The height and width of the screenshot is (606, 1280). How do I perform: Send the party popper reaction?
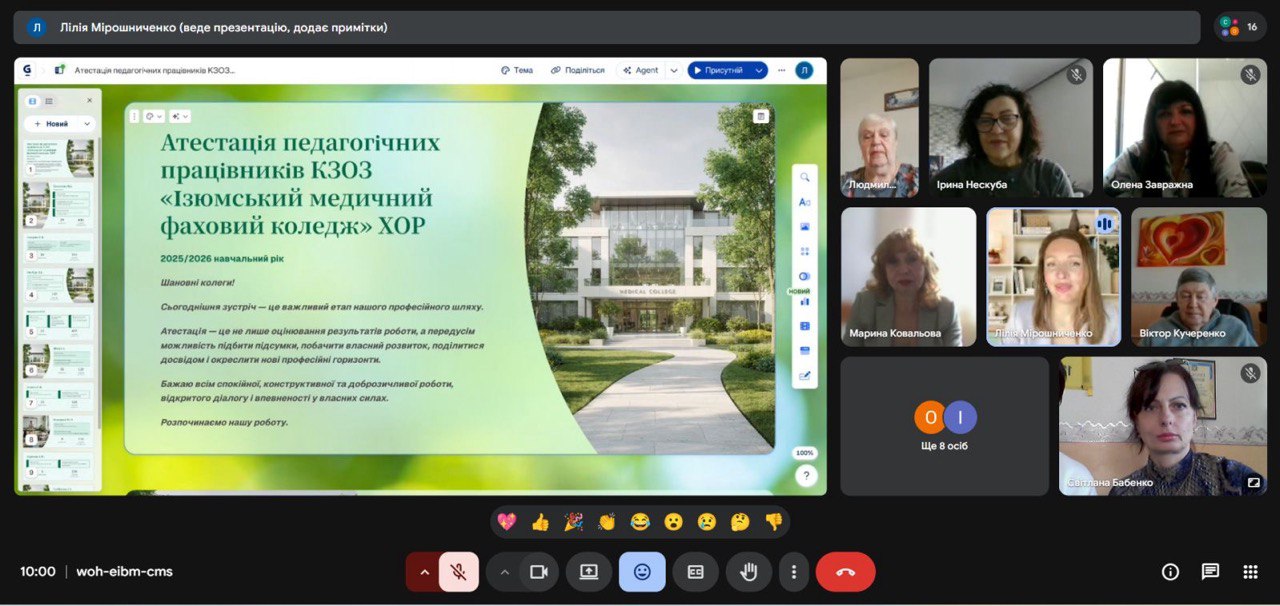point(573,522)
